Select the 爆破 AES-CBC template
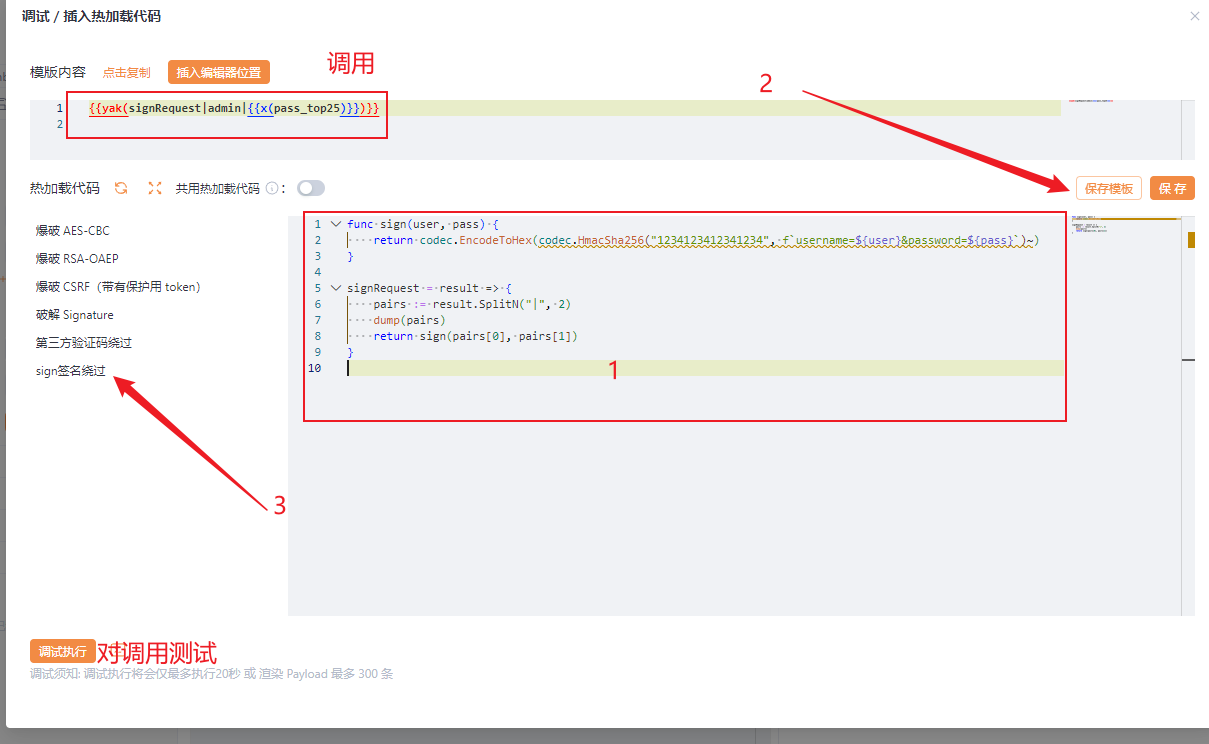 tap(72, 231)
